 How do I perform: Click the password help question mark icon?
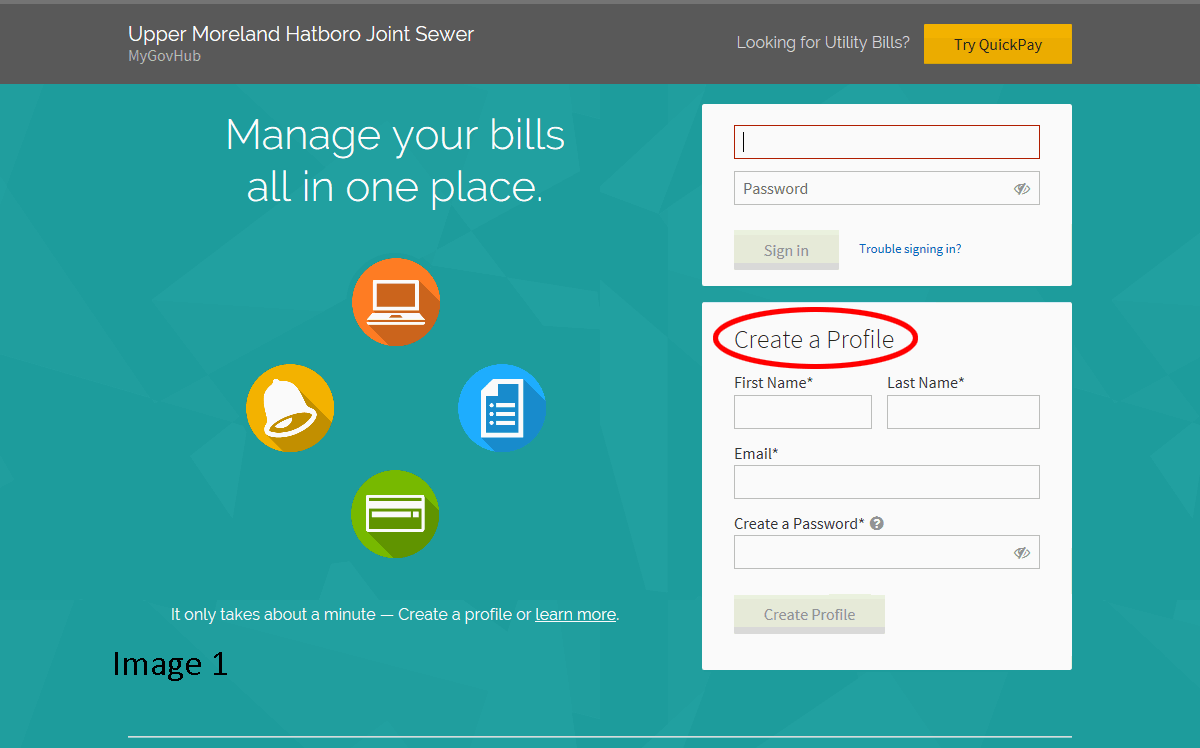[x=877, y=523]
